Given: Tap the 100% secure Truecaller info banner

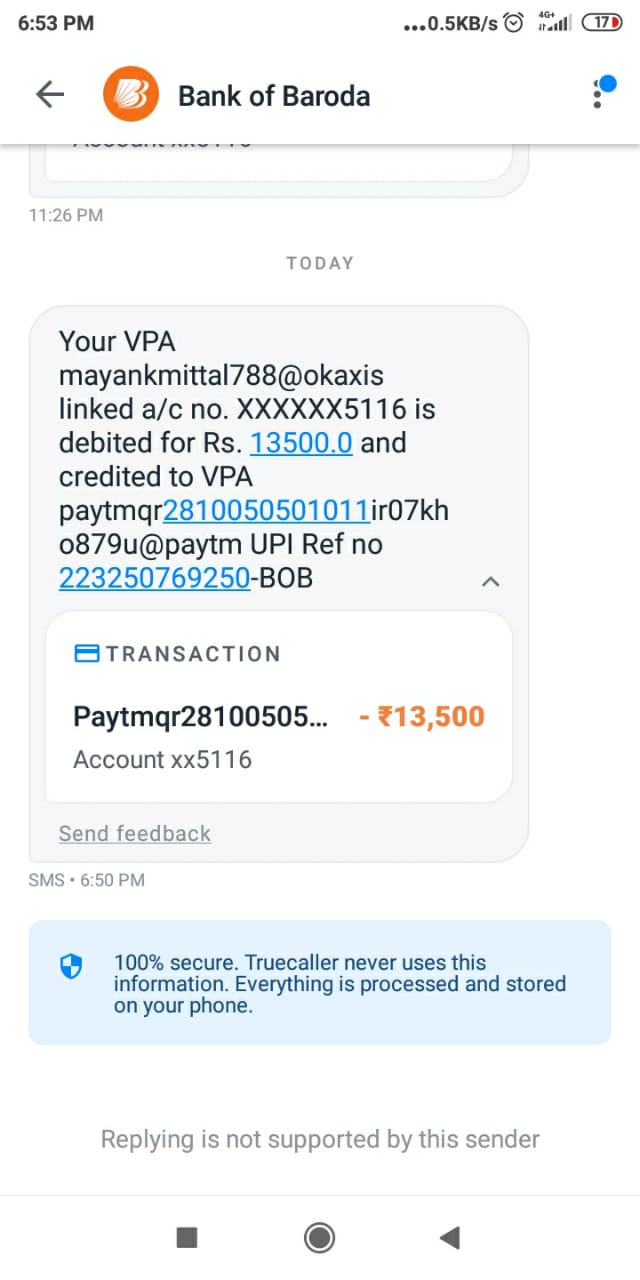Looking at the screenshot, I should coord(319,982).
